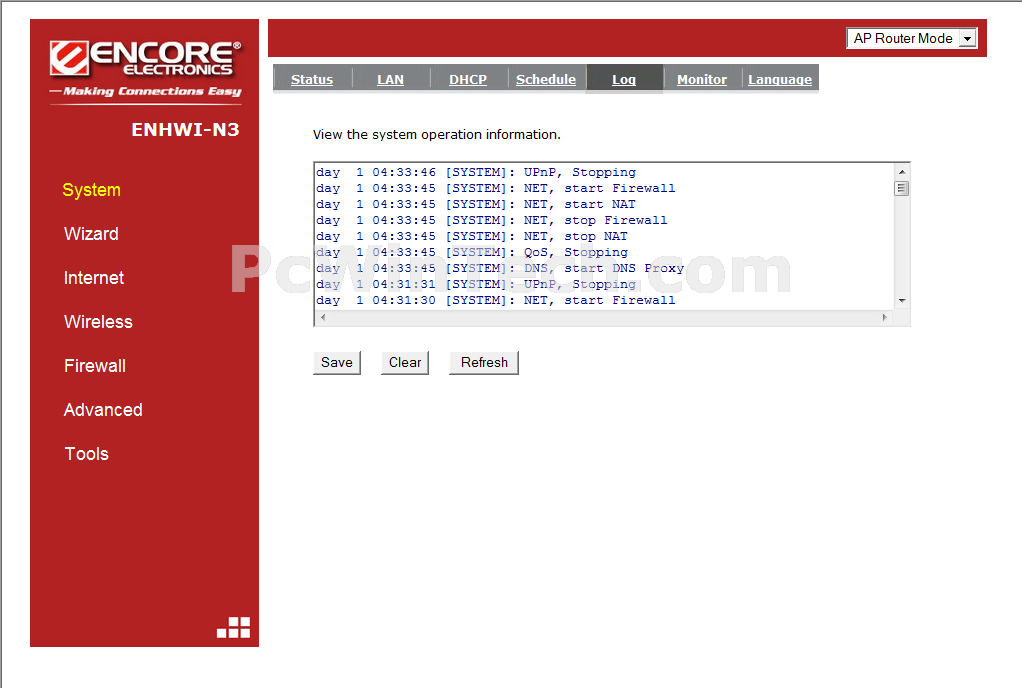Switch to the Status tab
Screen dimensions: 1022x688
point(312,79)
